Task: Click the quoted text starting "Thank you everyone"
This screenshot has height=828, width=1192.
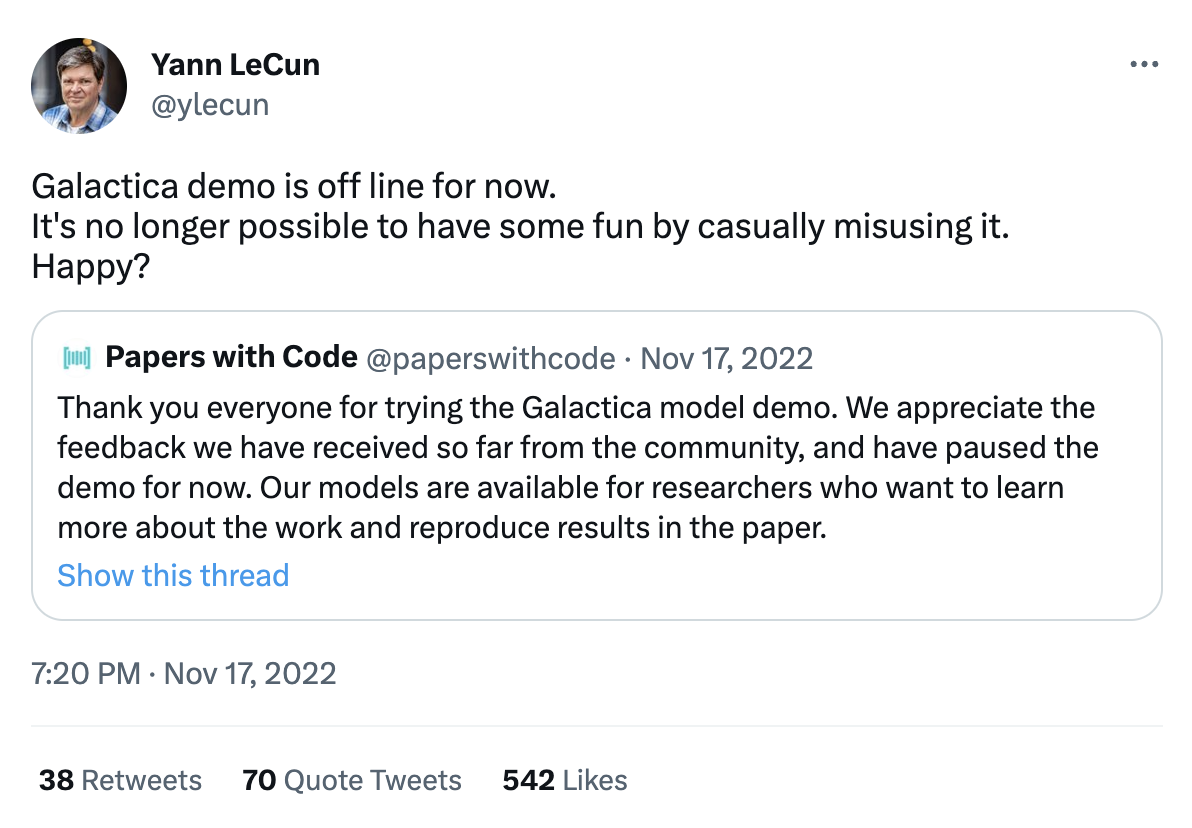Action: pos(575,408)
